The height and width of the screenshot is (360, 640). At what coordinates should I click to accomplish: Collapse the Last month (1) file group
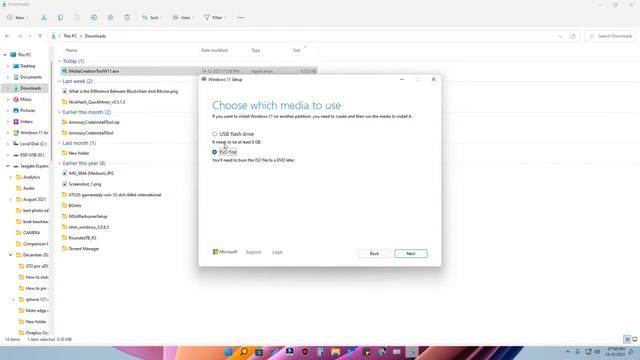coord(60,143)
